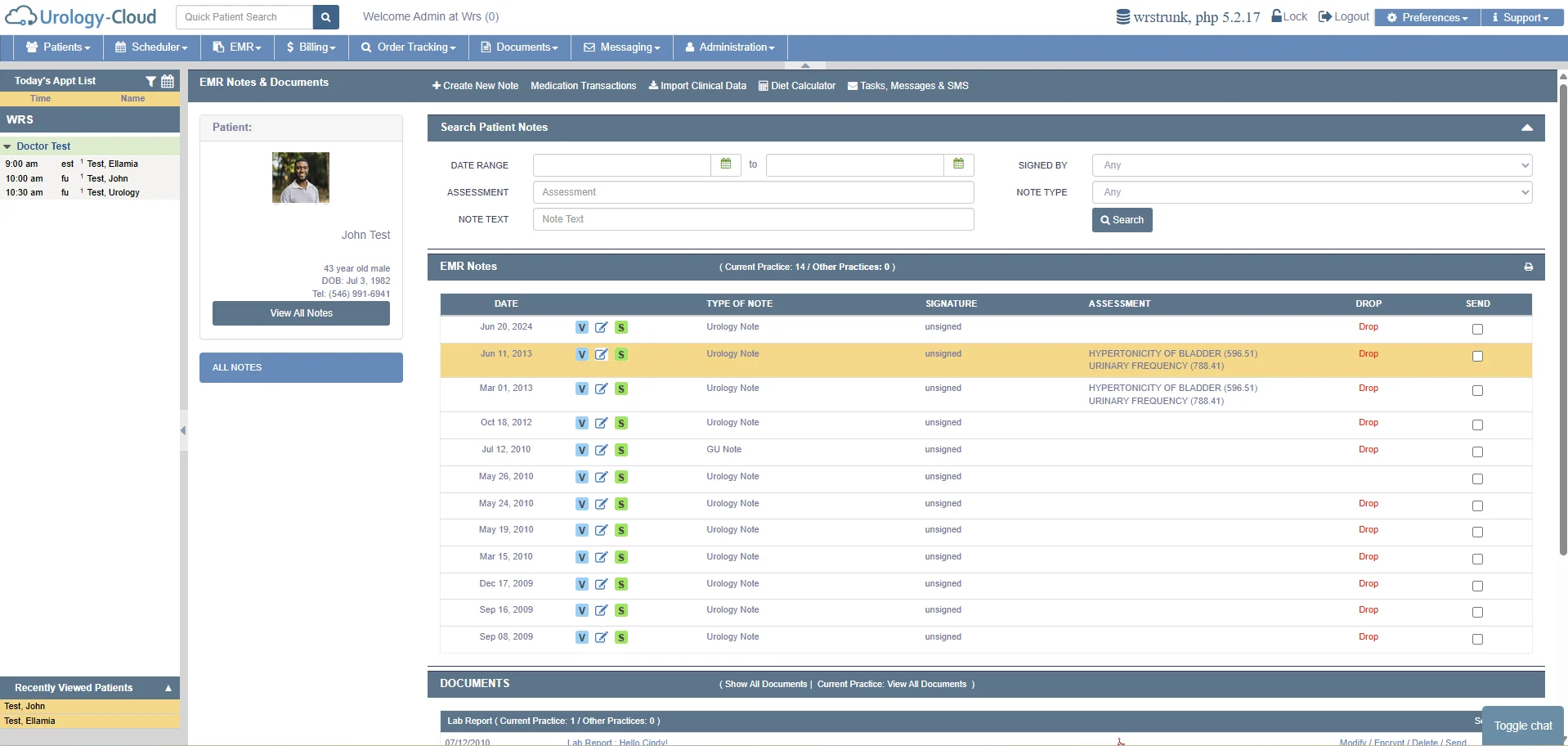Open the Order Tracking menu
Viewport: 1568px width, 746px height.
[408, 47]
